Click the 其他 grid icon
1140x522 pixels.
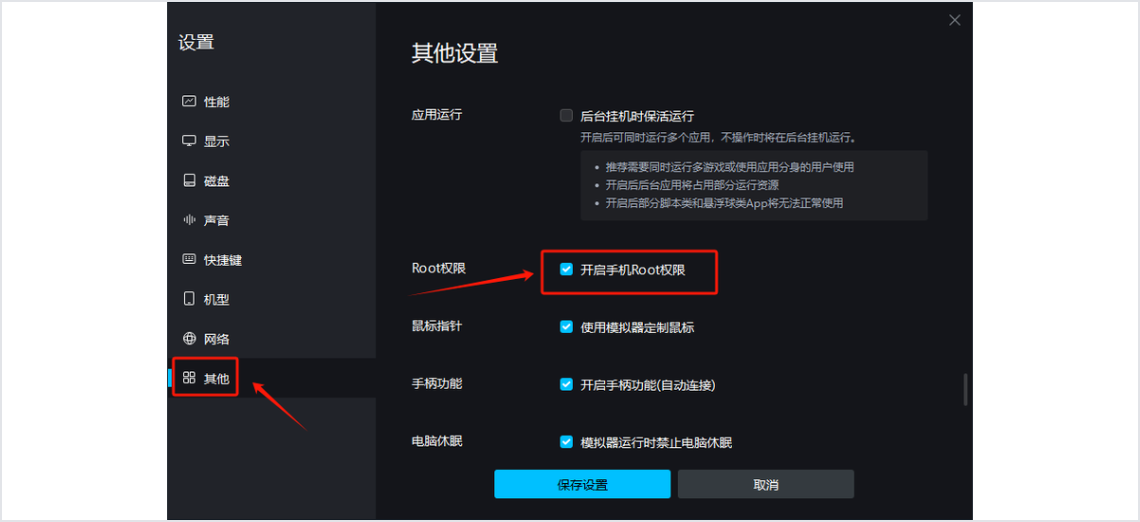(x=189, y=378)
